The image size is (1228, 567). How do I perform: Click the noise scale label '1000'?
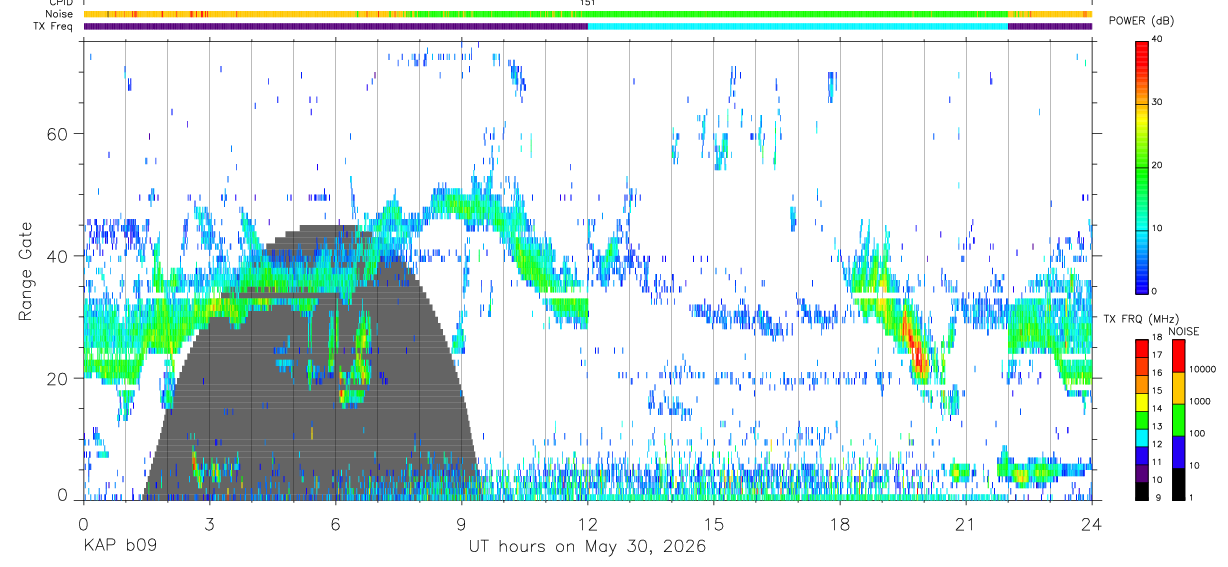(x=1199, y=401)
